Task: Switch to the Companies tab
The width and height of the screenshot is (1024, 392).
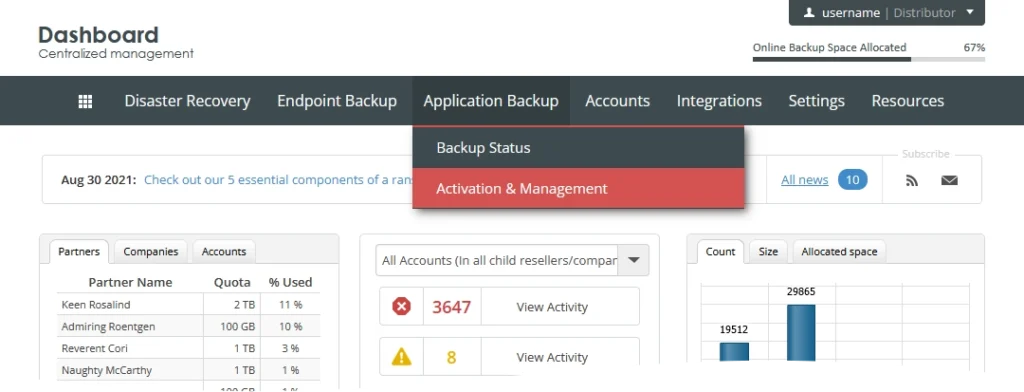Action: [x=151, y=252]
